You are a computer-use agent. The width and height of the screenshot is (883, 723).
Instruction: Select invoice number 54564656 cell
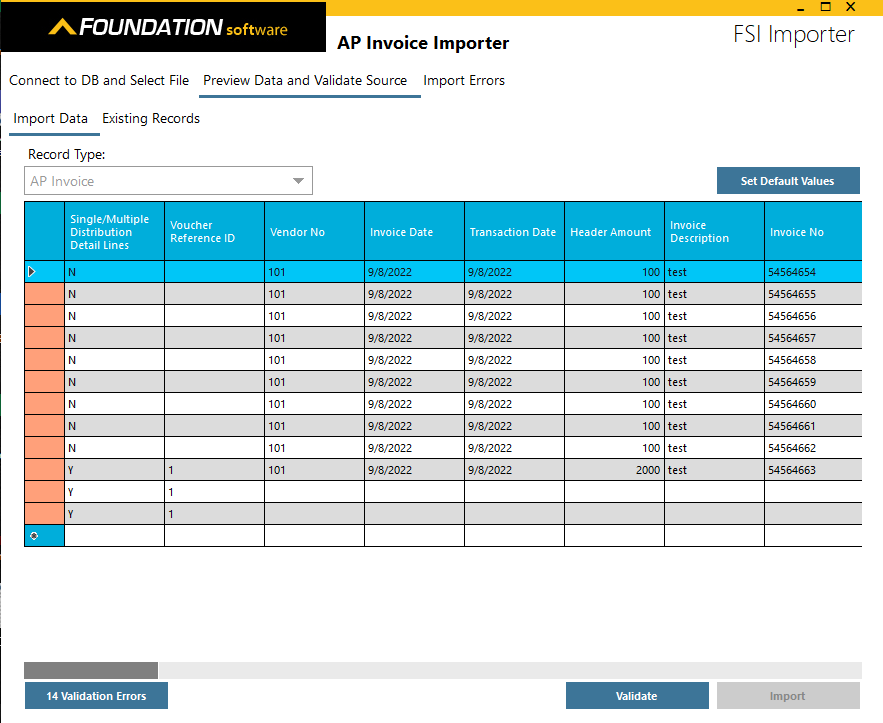pos(813,316)
